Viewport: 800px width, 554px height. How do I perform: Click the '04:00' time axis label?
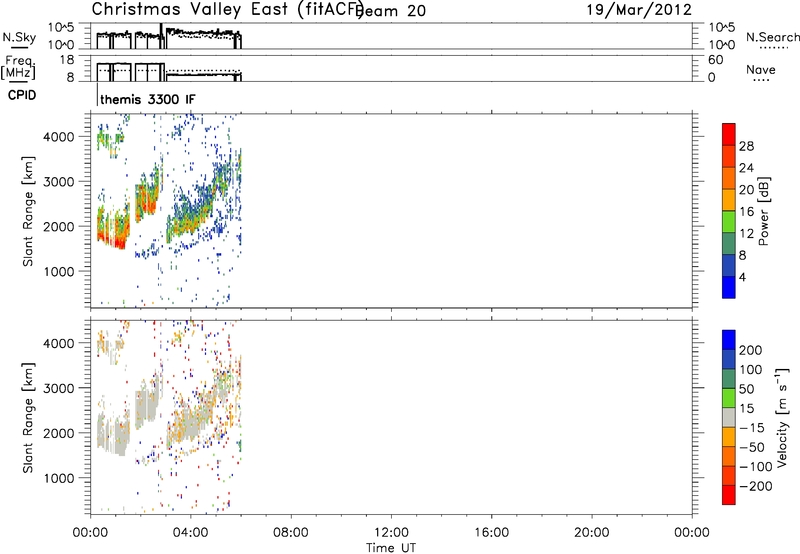click(x=191, y=533)
